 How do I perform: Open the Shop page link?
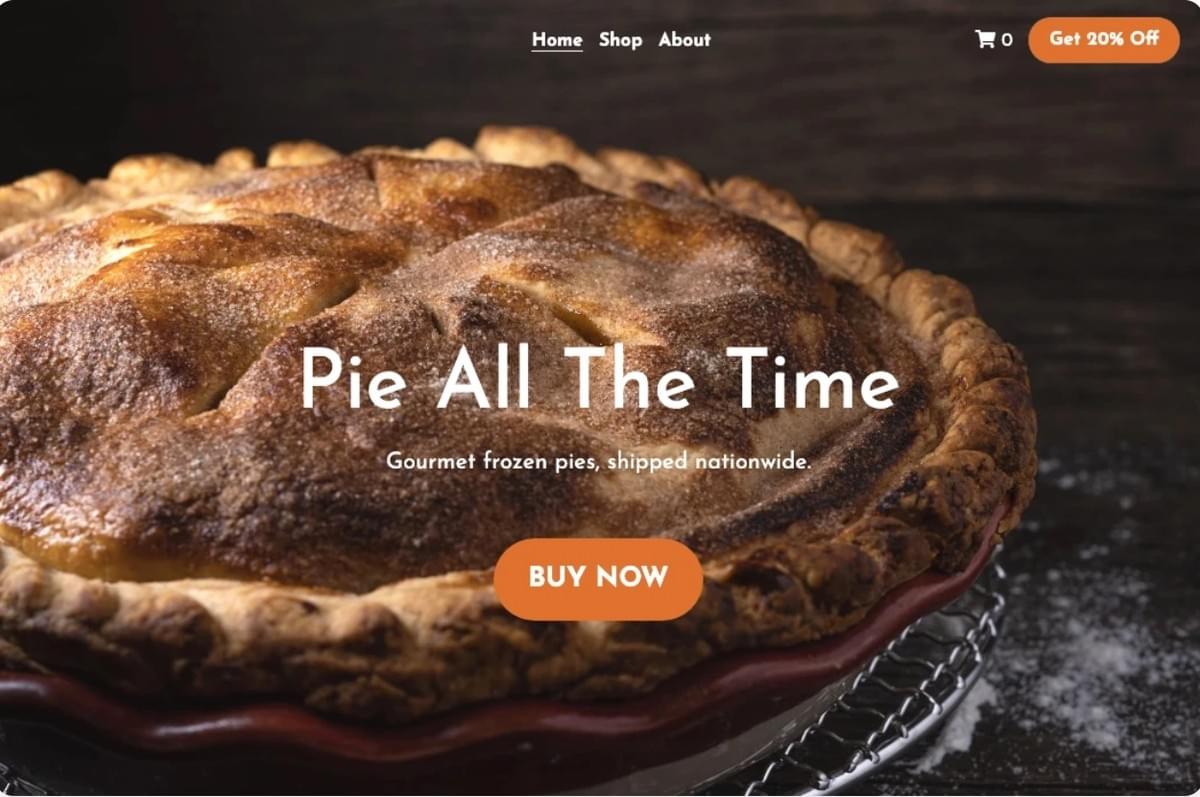620,40
